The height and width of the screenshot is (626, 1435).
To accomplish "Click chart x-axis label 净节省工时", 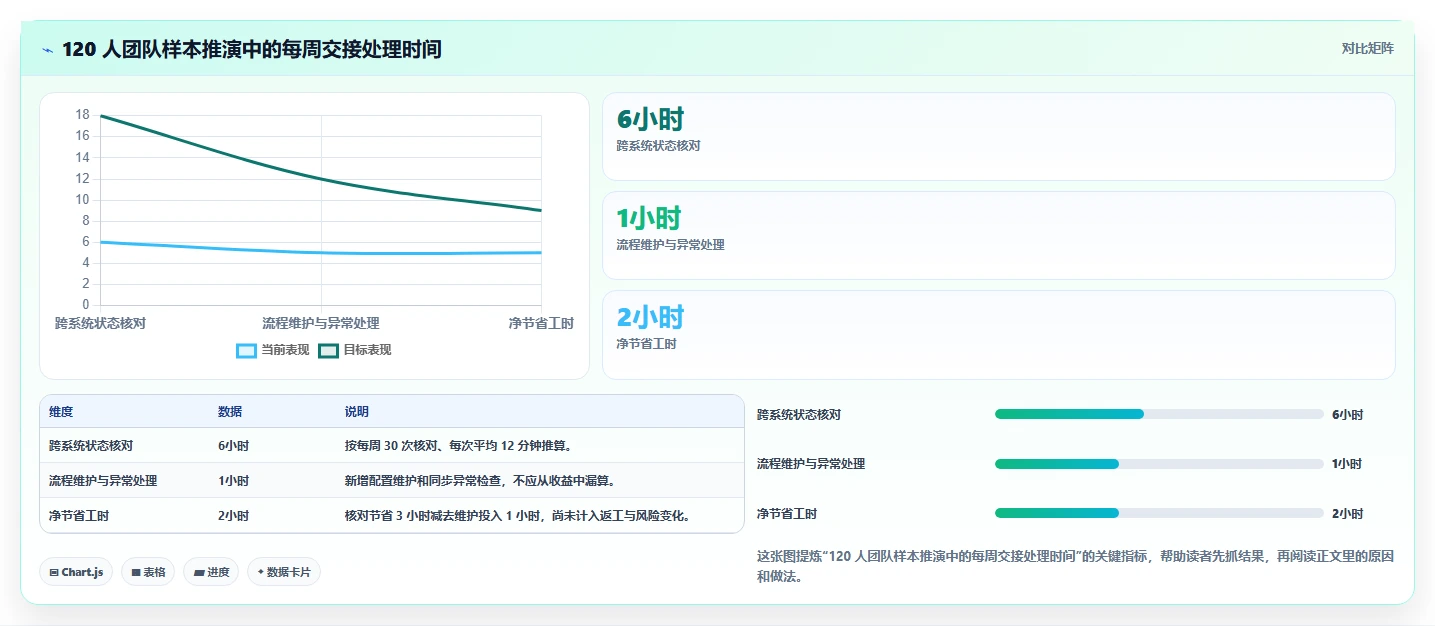I will [x=541, y=323].
